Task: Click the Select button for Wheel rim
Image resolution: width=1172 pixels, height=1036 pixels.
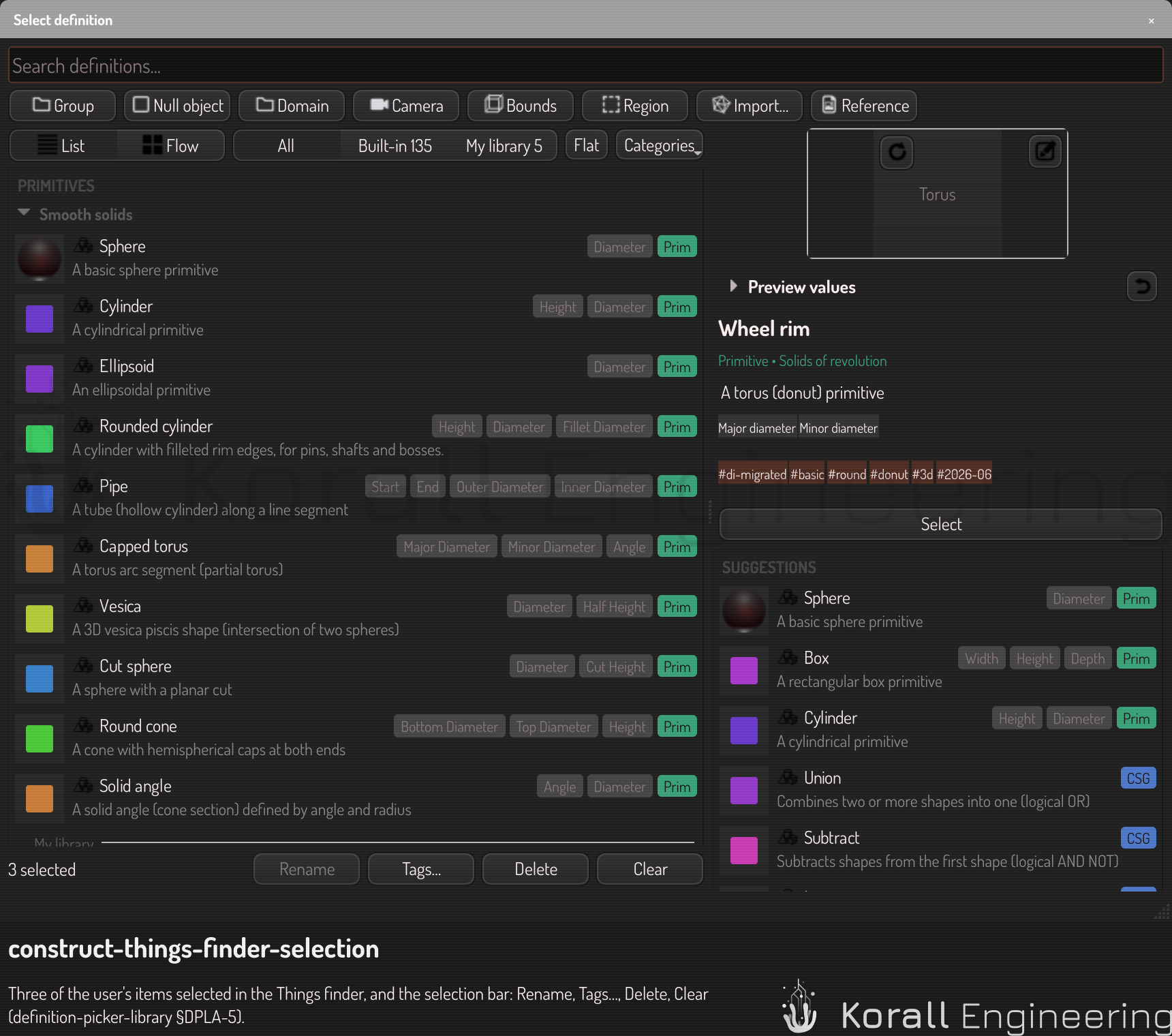Action: (x=940, y=524)
